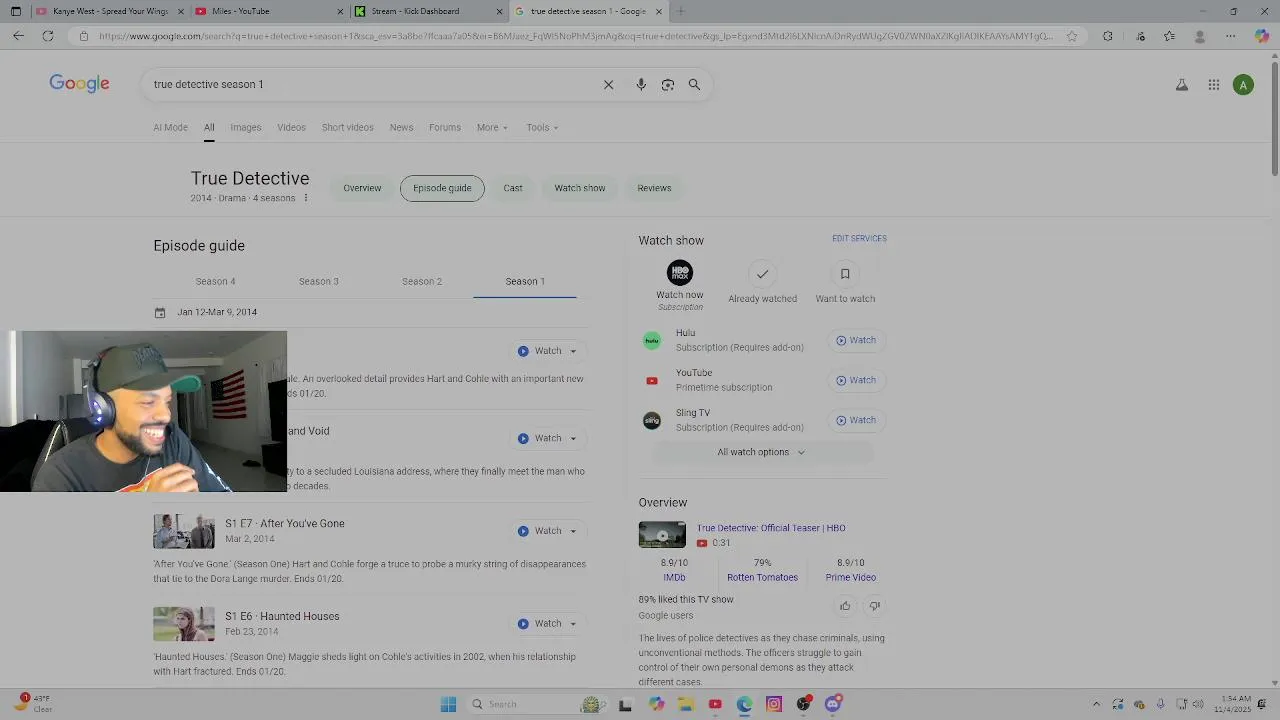Switch to the News search tab
The image size is (1280, 720).
(401, 127)
